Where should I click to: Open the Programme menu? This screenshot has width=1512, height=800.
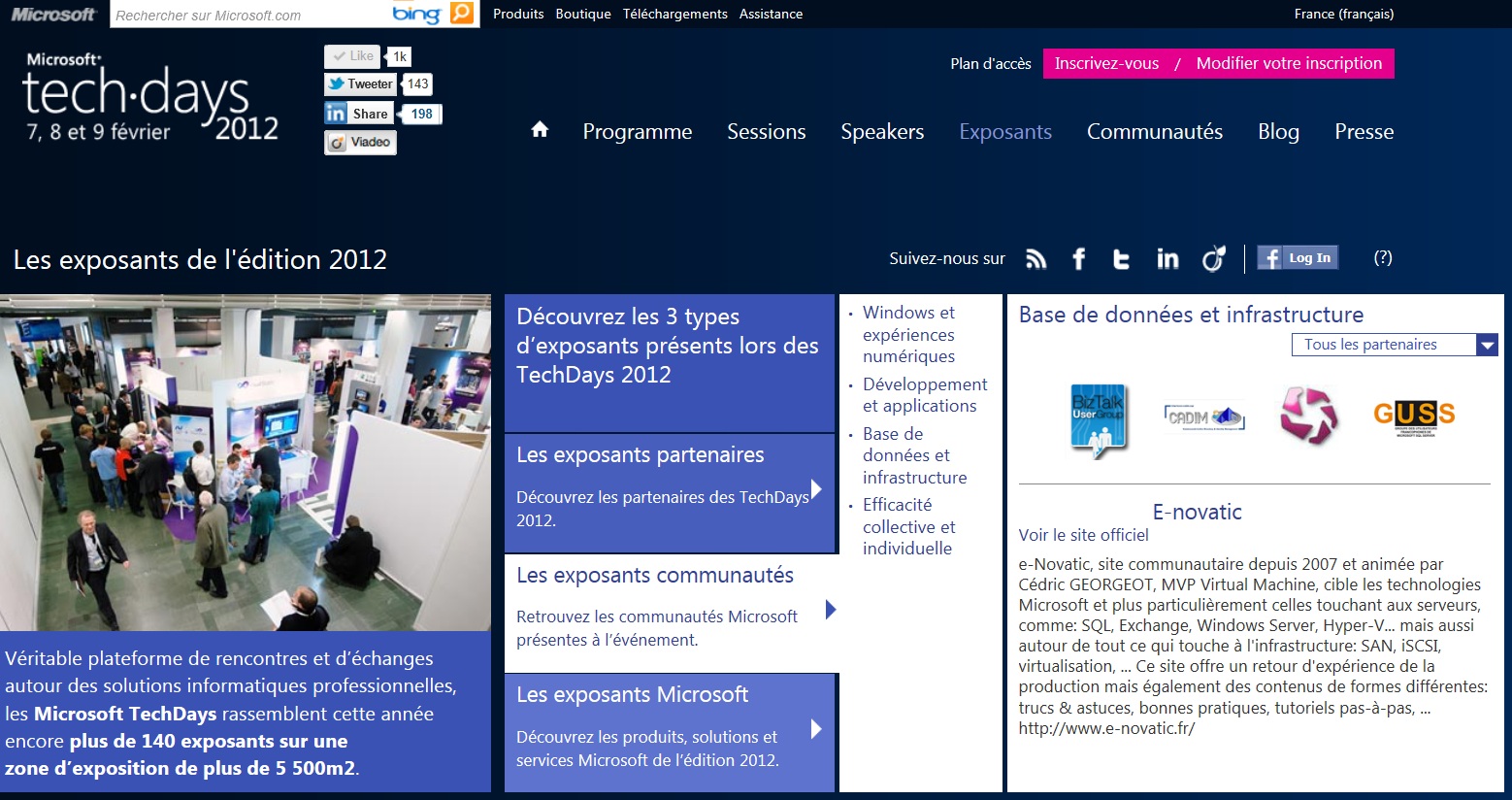click(638, 131)
